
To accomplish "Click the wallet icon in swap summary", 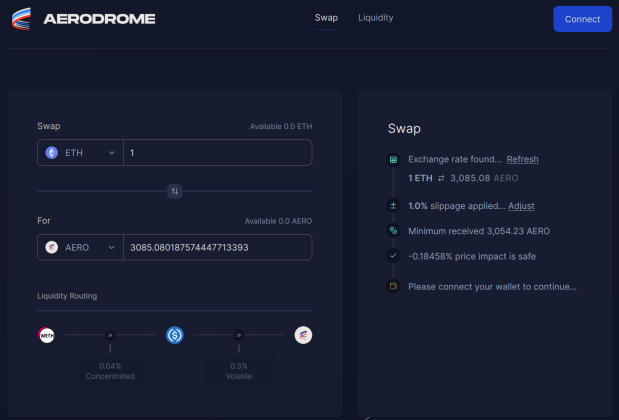I will point(393,287).
